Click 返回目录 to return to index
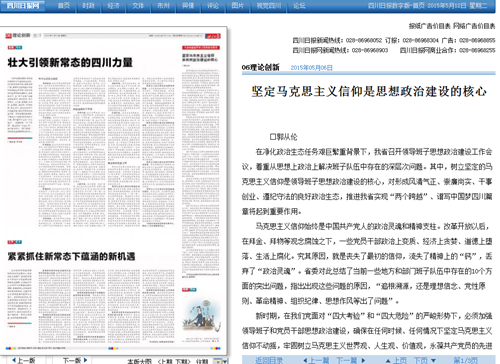This screenshot has width=500, height=364. [x=269, y=360]
